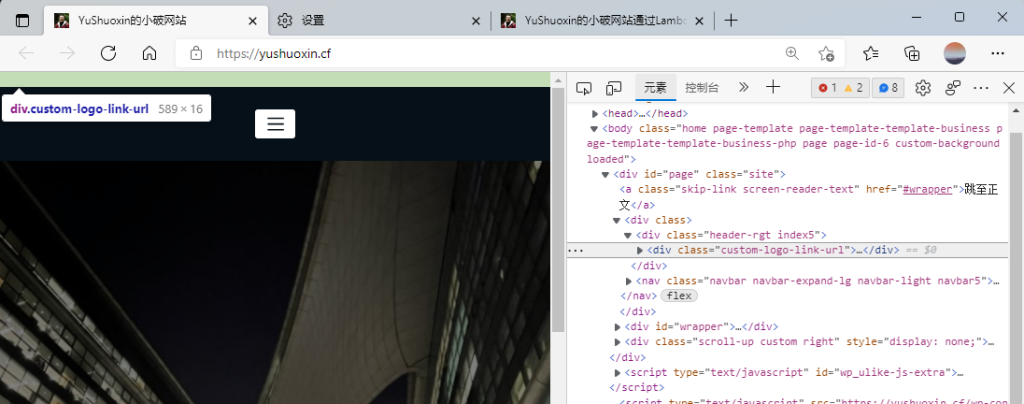Click the address bar URL field
1024x404 pixels.
tap(480, 53)
